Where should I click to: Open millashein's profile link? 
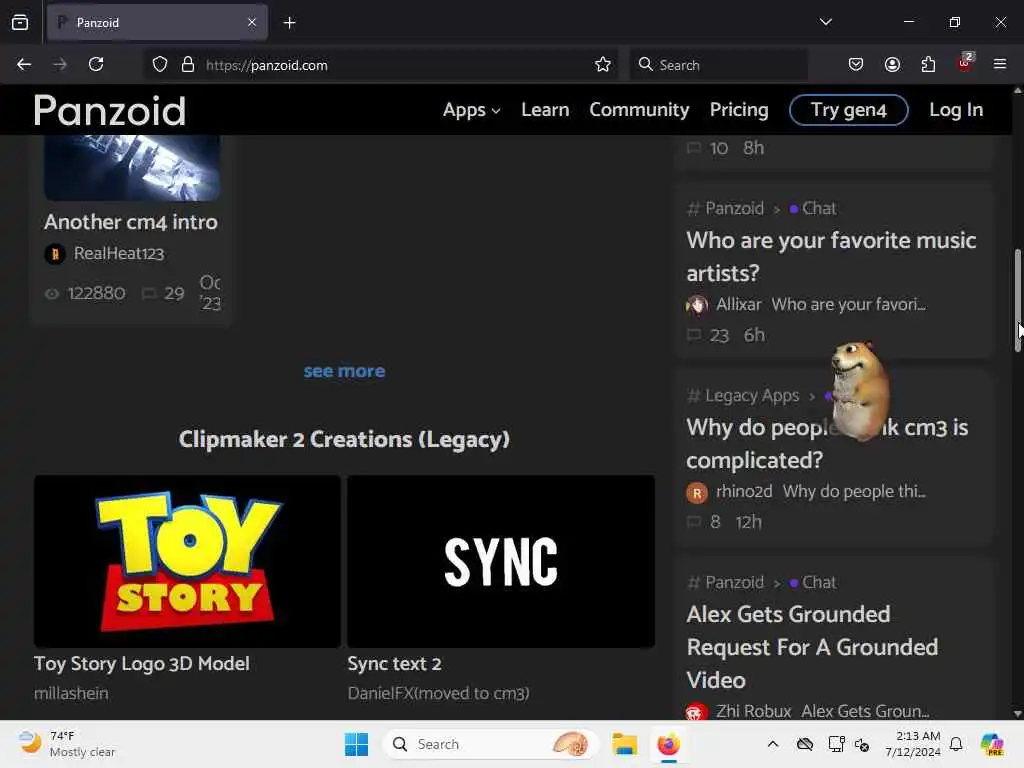71,694
